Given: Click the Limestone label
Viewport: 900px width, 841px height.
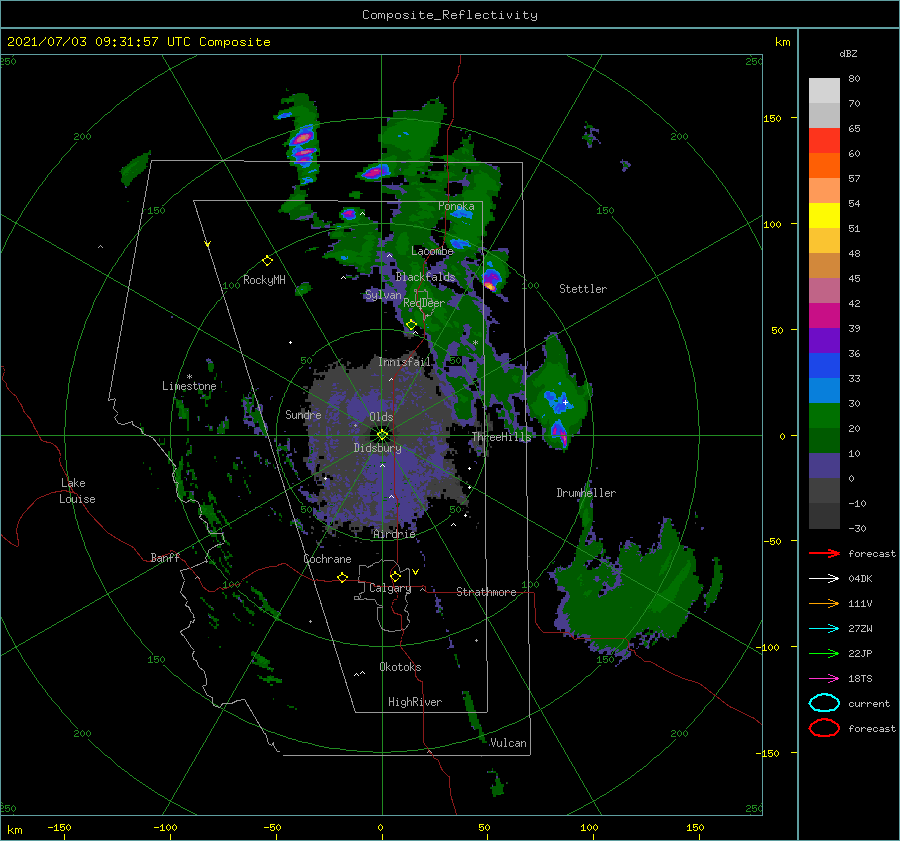Looking at the screenshot, I should [x=189, y=386].
